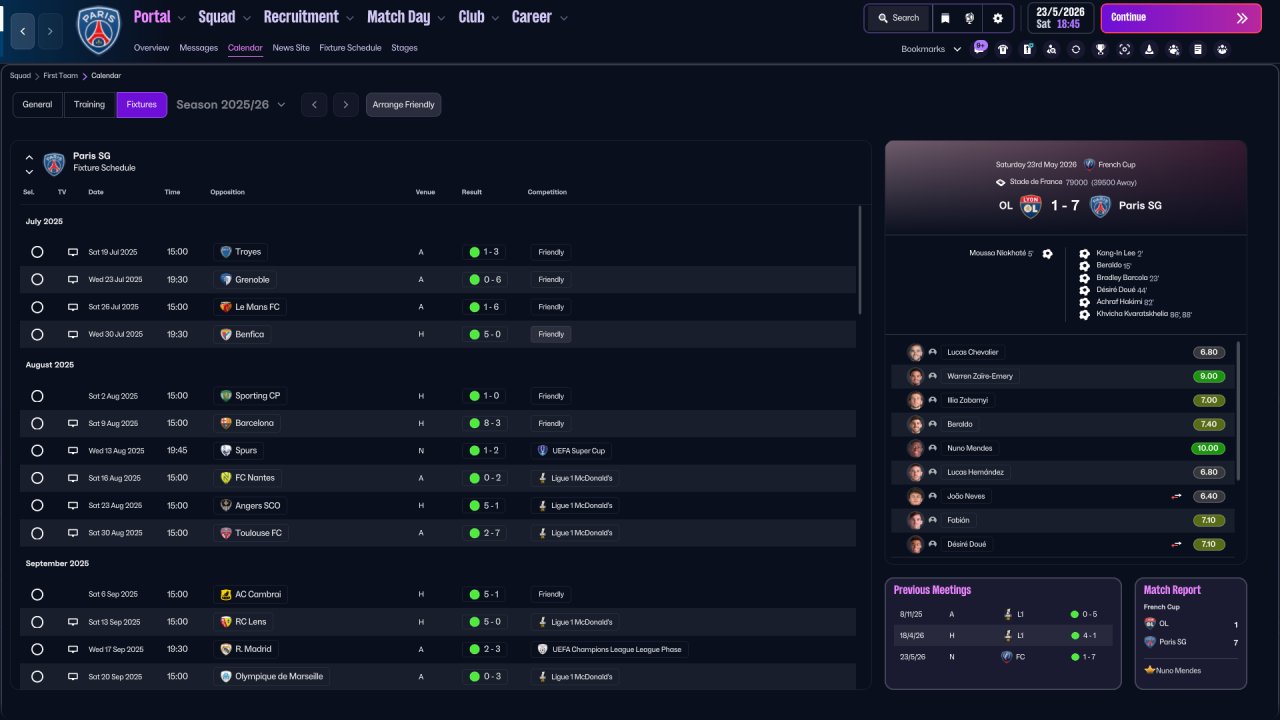This screenshot has height=720, width=1280.
Task: Click the Arrange Friendly button
Action: click(404, 105)
